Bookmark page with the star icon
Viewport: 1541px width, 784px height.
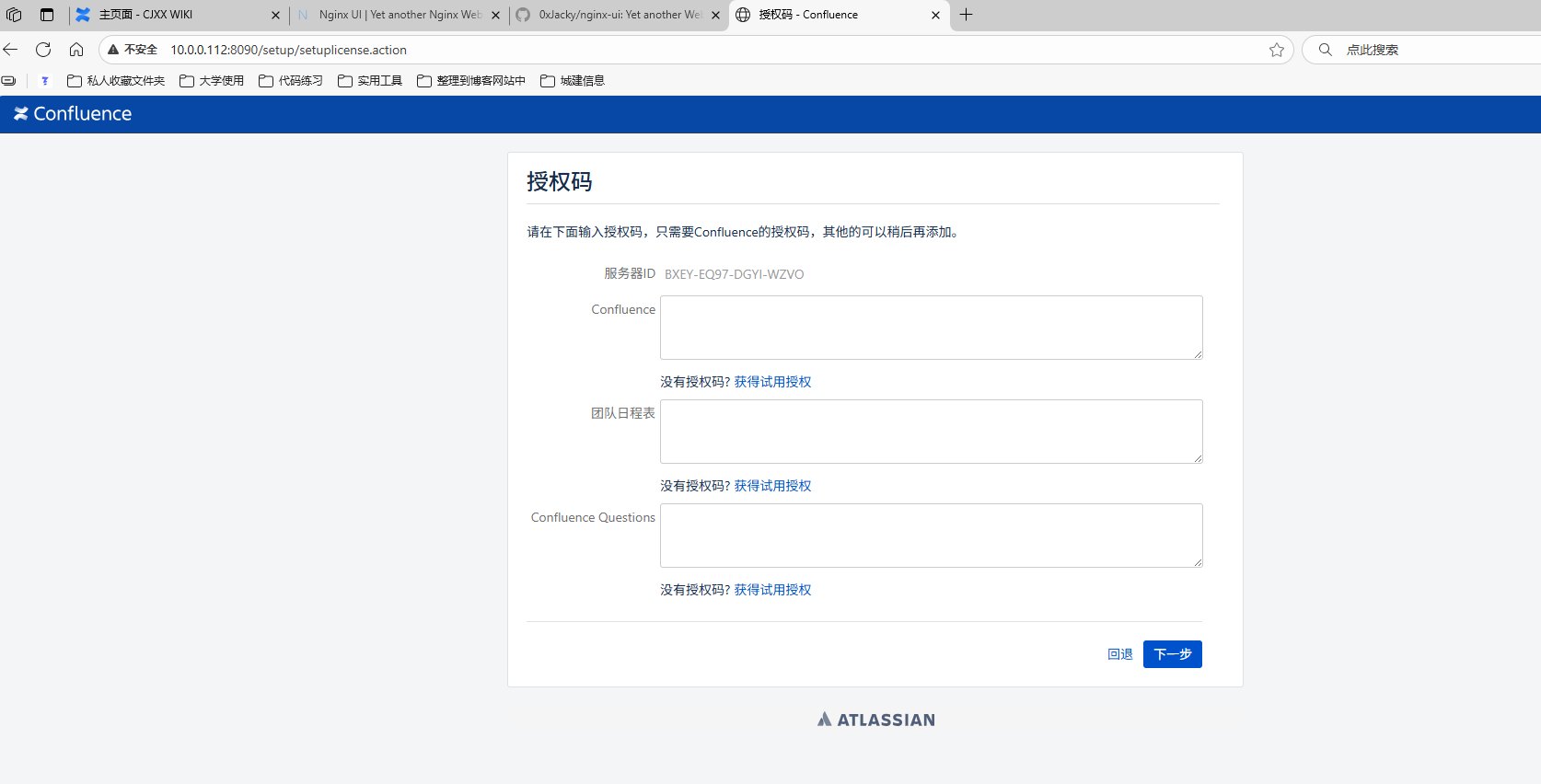pos(1276,50)
